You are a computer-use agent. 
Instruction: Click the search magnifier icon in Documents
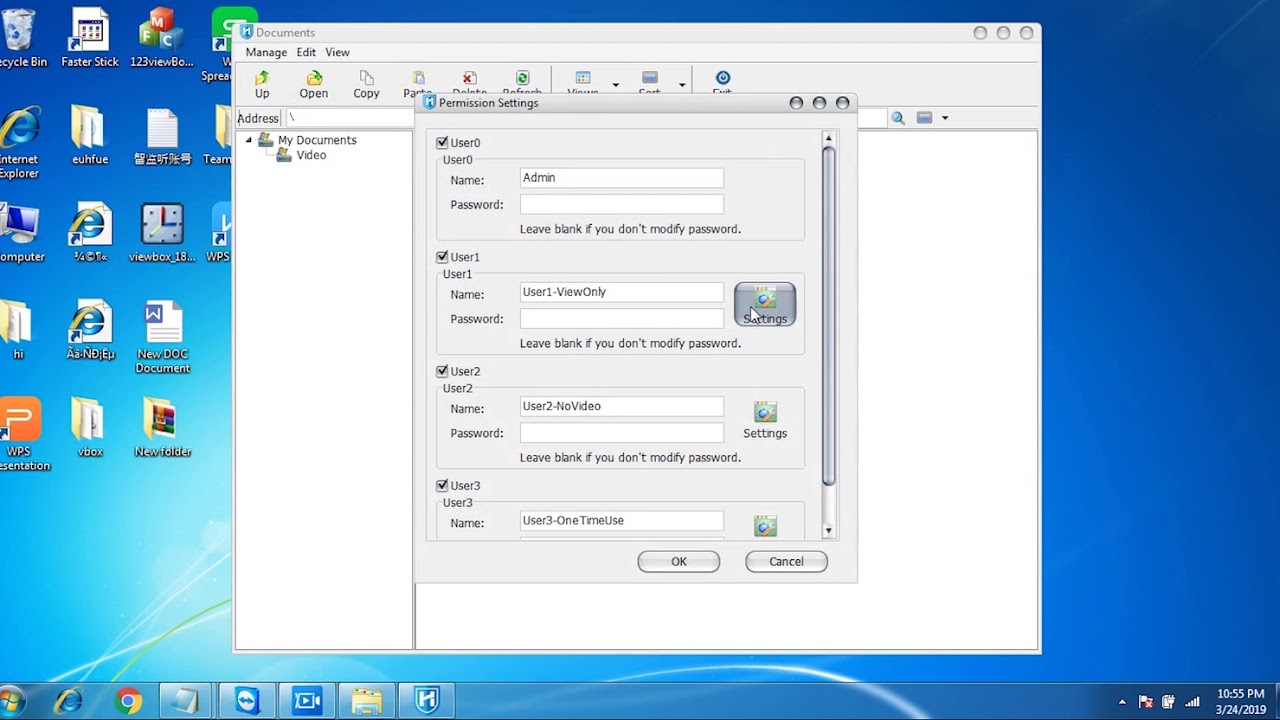[898, 118]
